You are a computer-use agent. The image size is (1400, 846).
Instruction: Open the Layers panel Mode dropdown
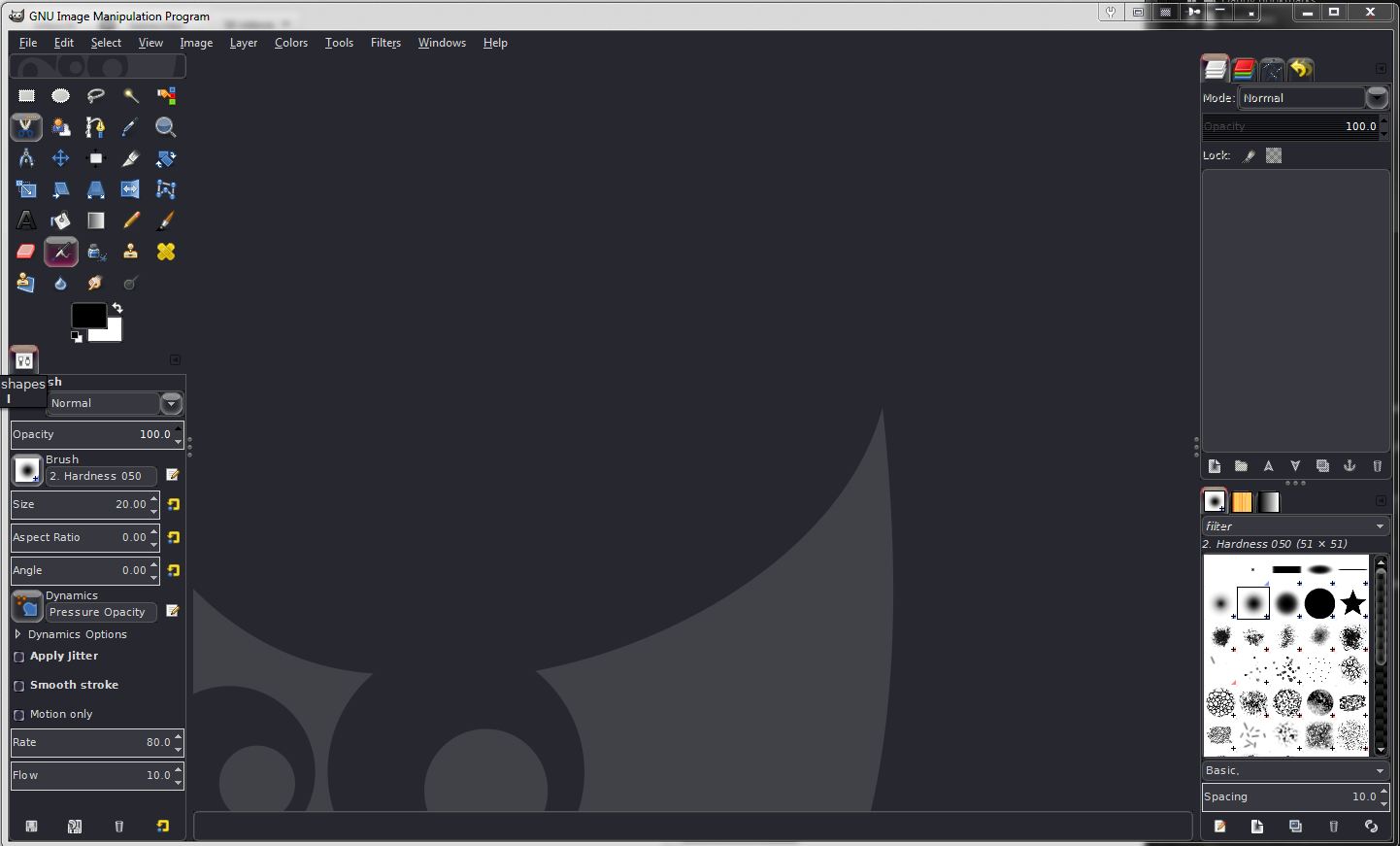pyautogui.click(x=1313, y=98)
